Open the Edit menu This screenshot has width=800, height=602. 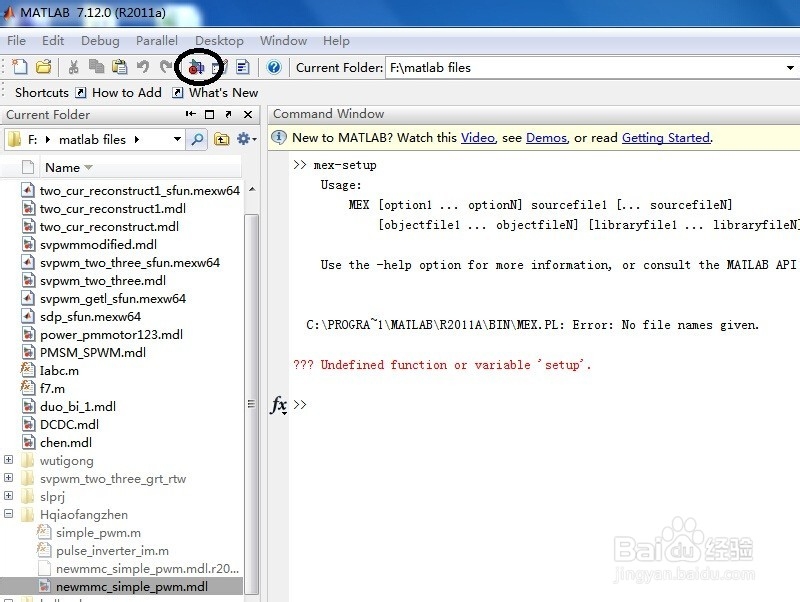point(53,41)
